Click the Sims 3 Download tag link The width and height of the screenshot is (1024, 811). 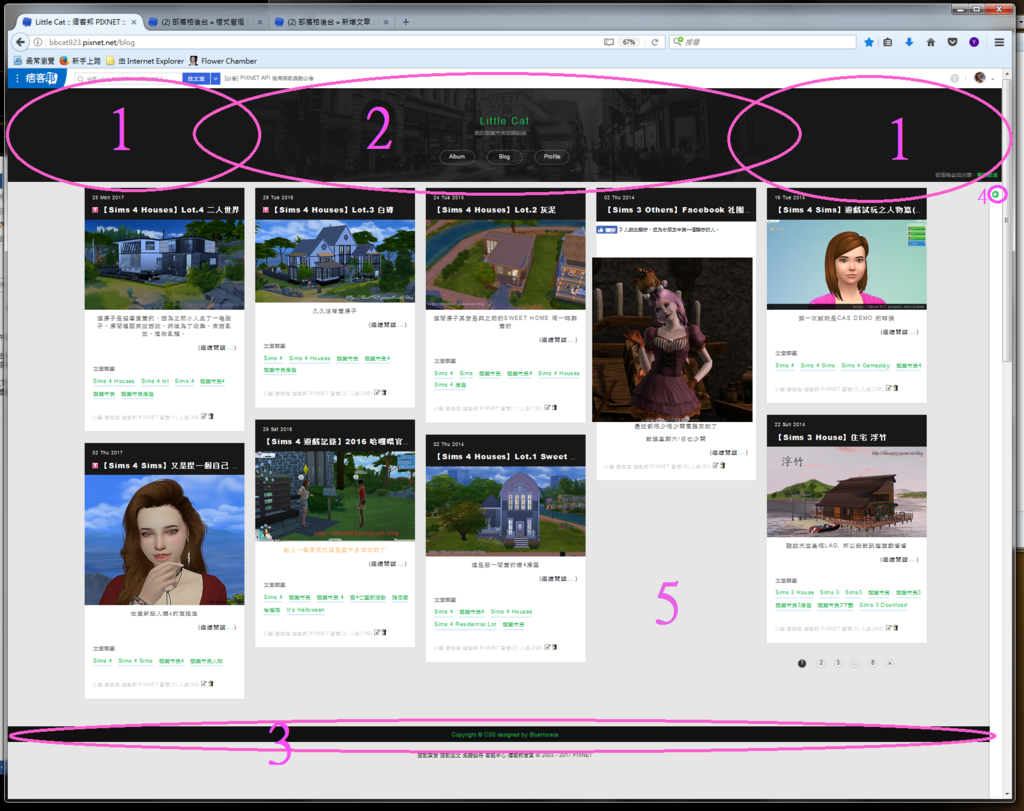click(883, 605)
